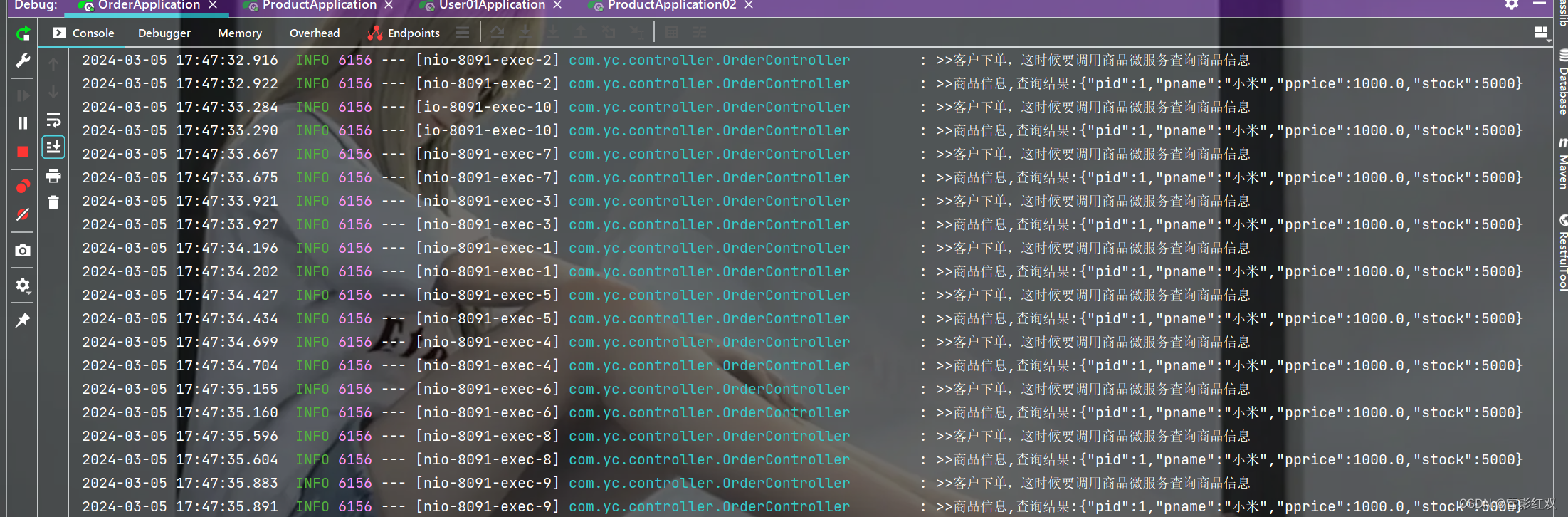Click OrderController link in the 17:47:35.891 row
This screenshot has width=1568, height=517.
(x=709, y=507)
